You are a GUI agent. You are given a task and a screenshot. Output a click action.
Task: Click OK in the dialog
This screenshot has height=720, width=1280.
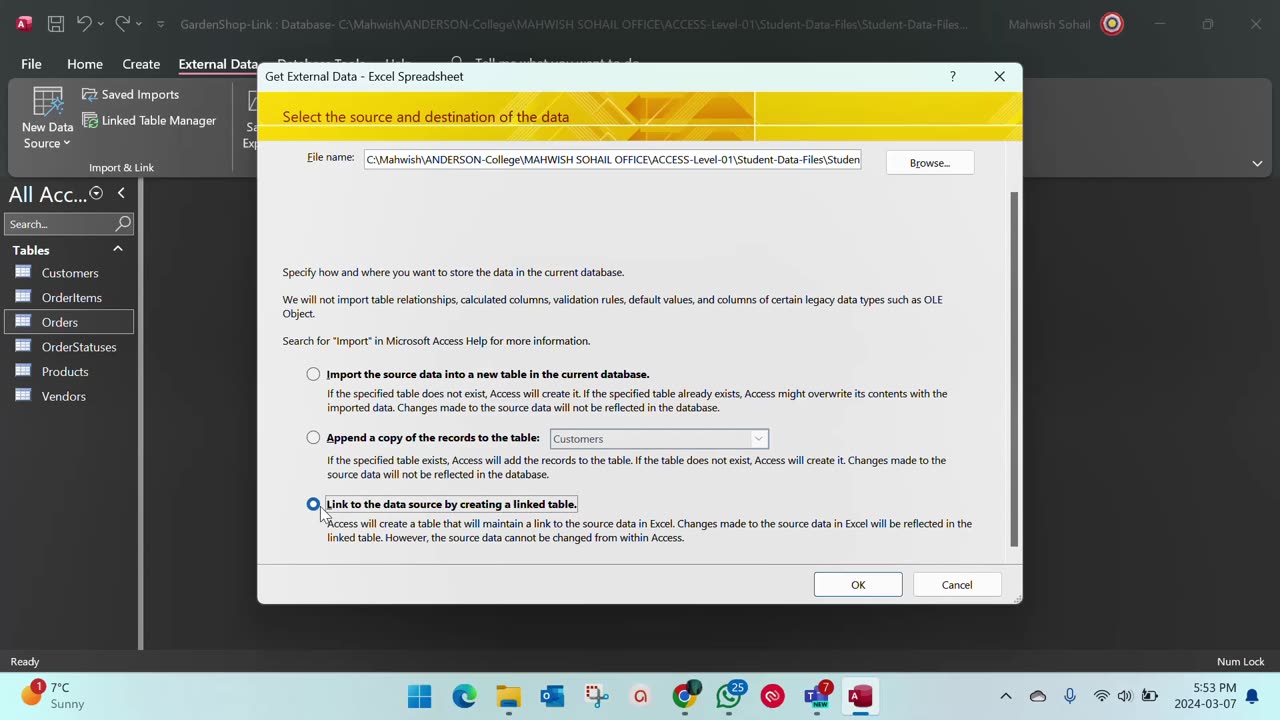pos(858,585)
